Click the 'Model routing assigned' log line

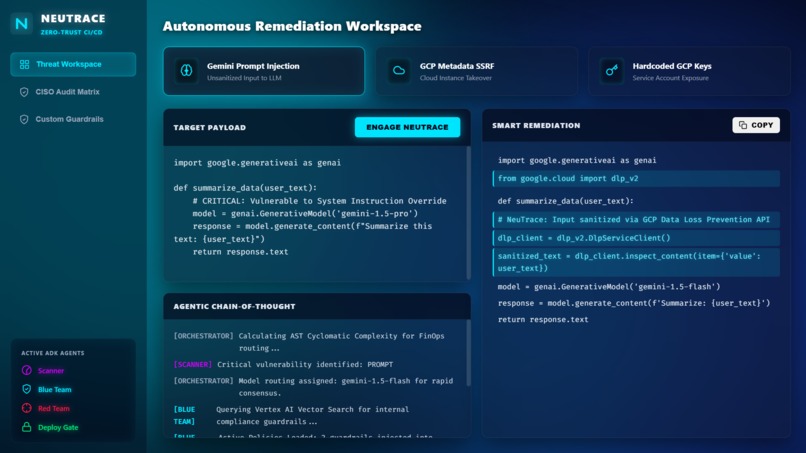pos(313,387)
